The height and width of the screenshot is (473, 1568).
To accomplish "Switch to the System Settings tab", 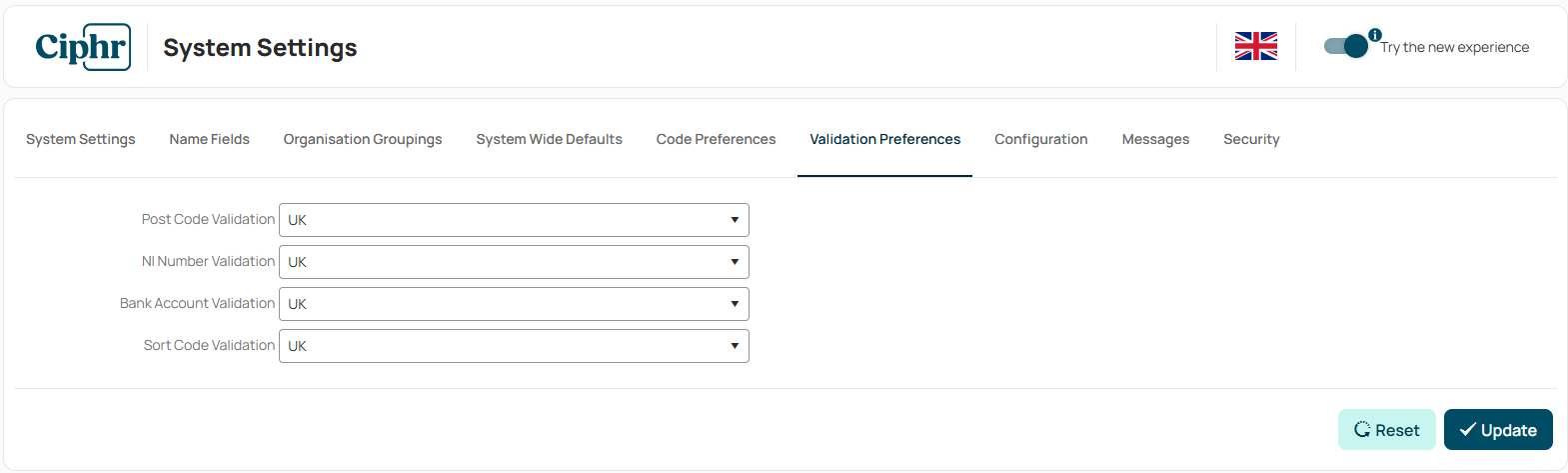I will point(81,139).
